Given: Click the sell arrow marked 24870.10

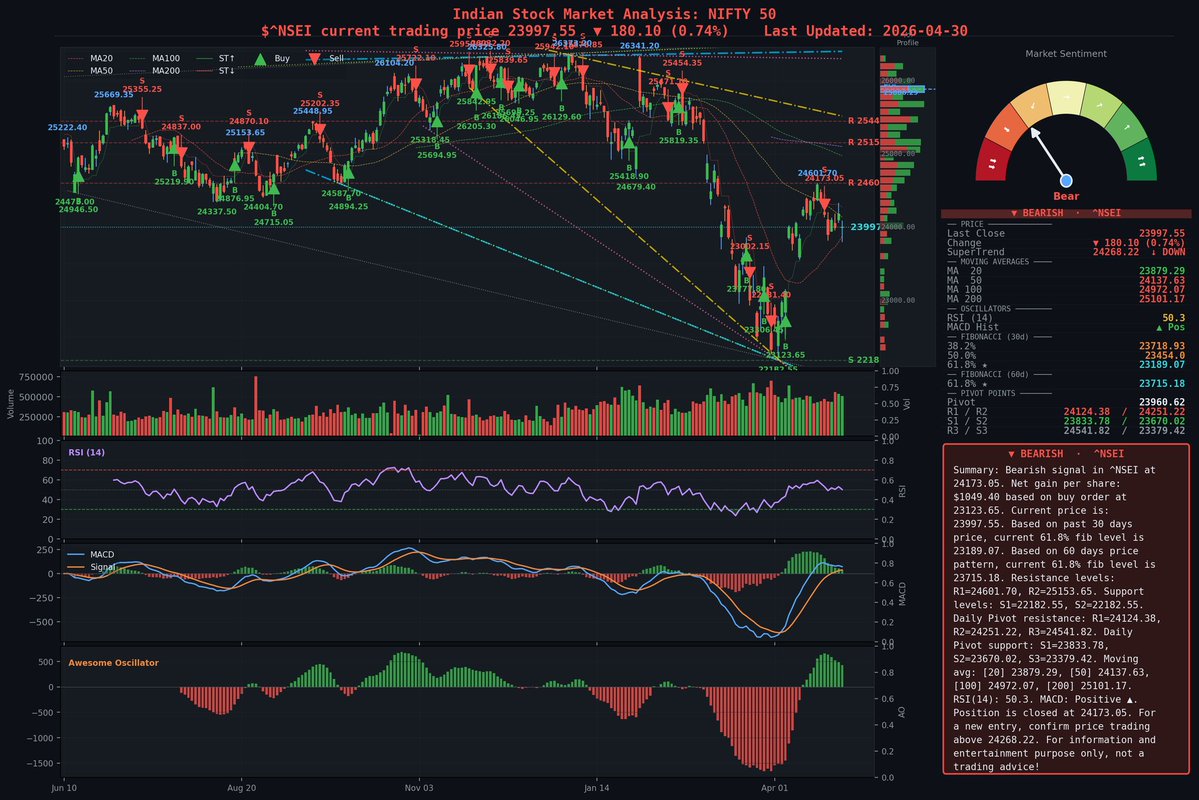Looking at the screenshot, I should pyautogui.click(x=249, y=147).
